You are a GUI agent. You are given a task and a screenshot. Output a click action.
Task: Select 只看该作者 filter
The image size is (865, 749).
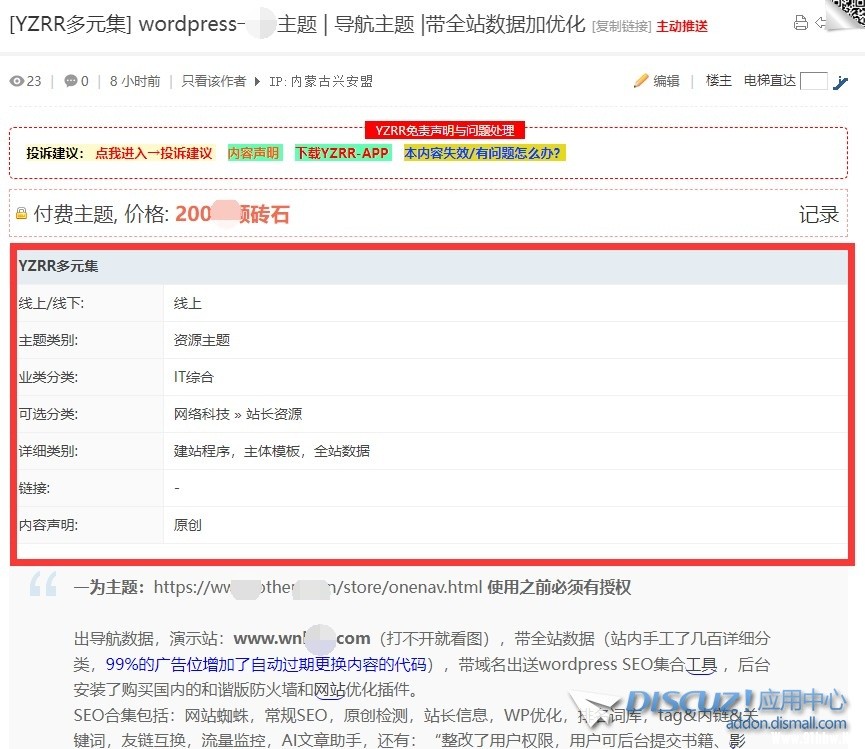pos(213,81)
